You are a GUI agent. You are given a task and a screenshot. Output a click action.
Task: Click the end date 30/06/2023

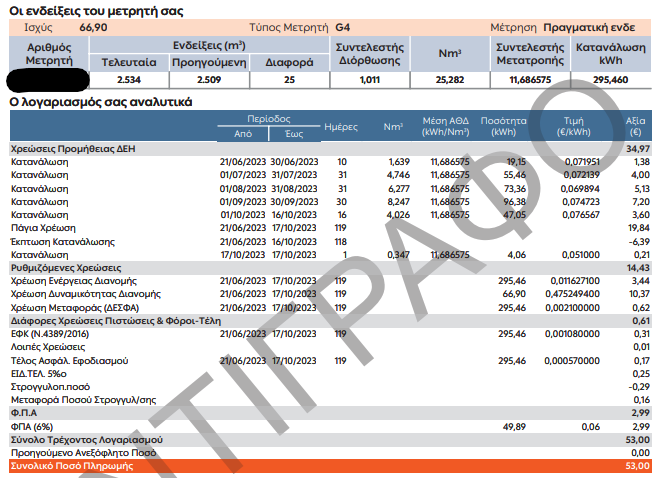294,162
